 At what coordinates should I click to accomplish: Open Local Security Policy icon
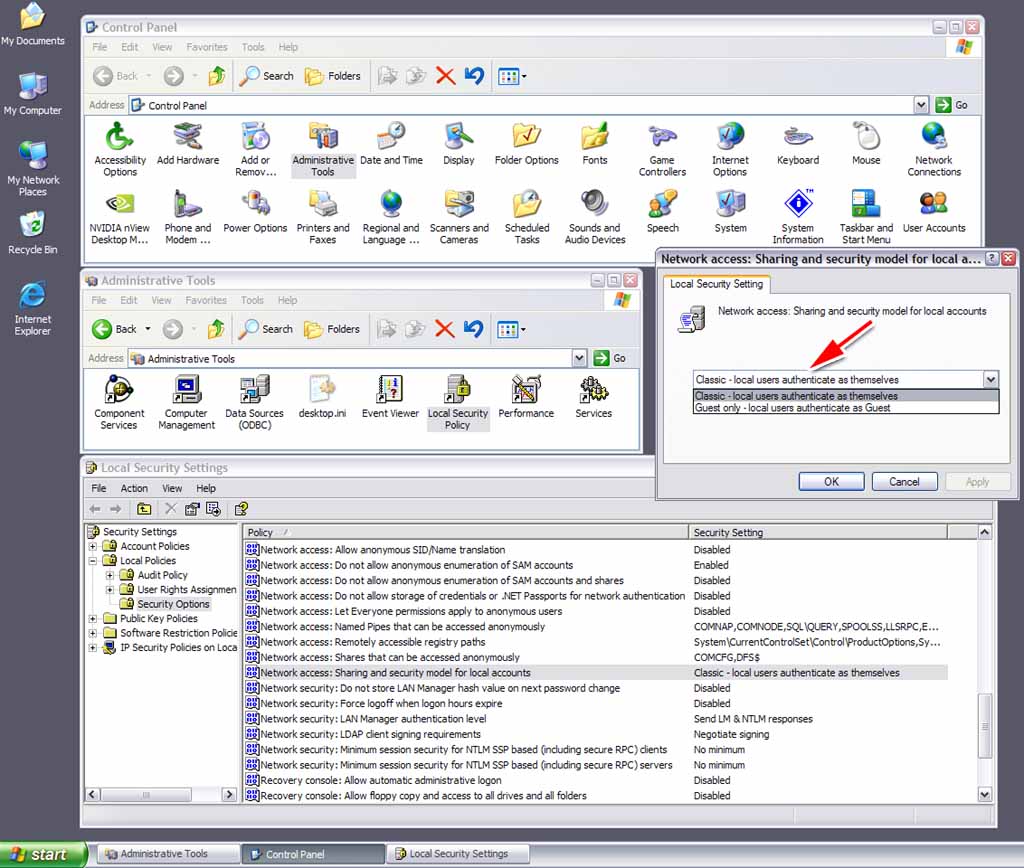point(458,391)
